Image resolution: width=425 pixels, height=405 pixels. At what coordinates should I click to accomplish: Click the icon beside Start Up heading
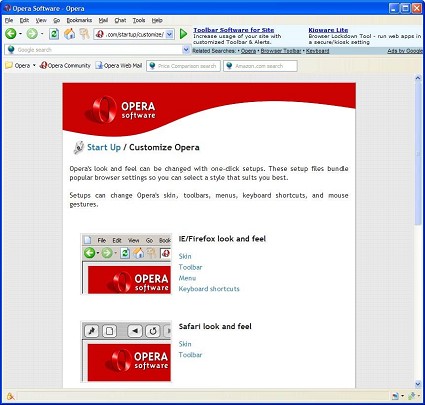click(79, 147)
